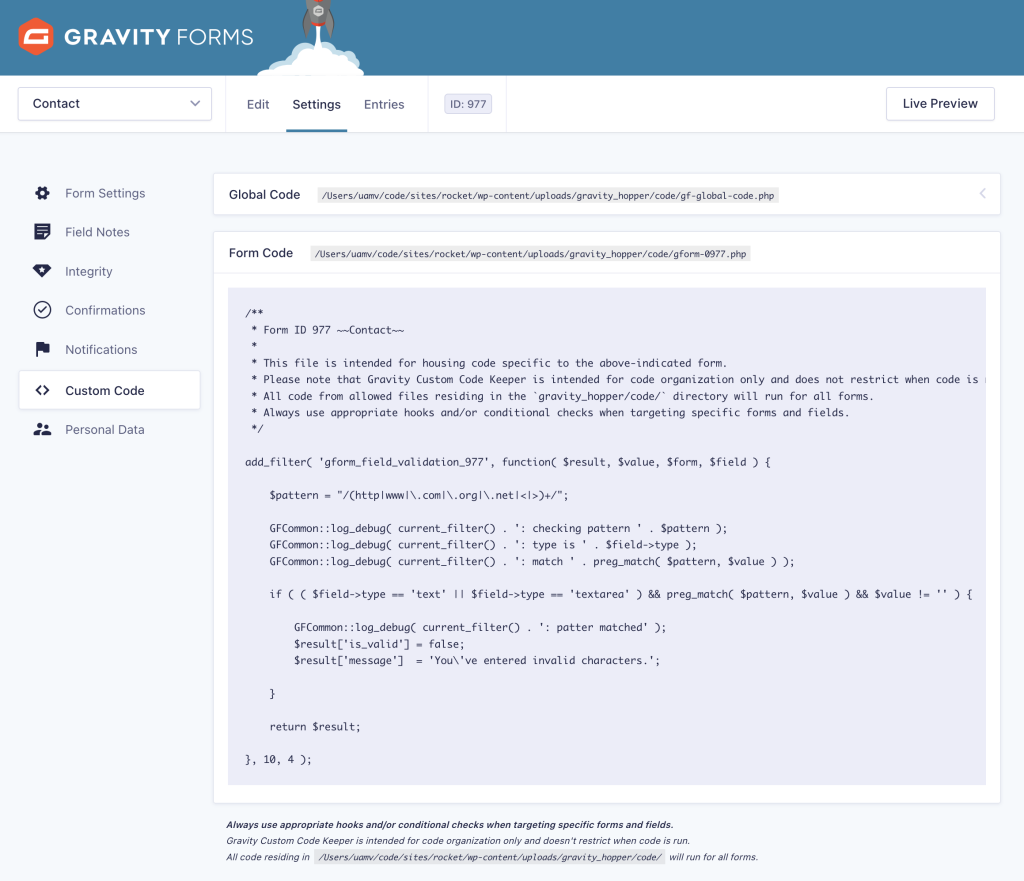Viewport: 1024px width, 881px height.
Task: Click the Integrity shield icon
Action: (x=41, y=271)
